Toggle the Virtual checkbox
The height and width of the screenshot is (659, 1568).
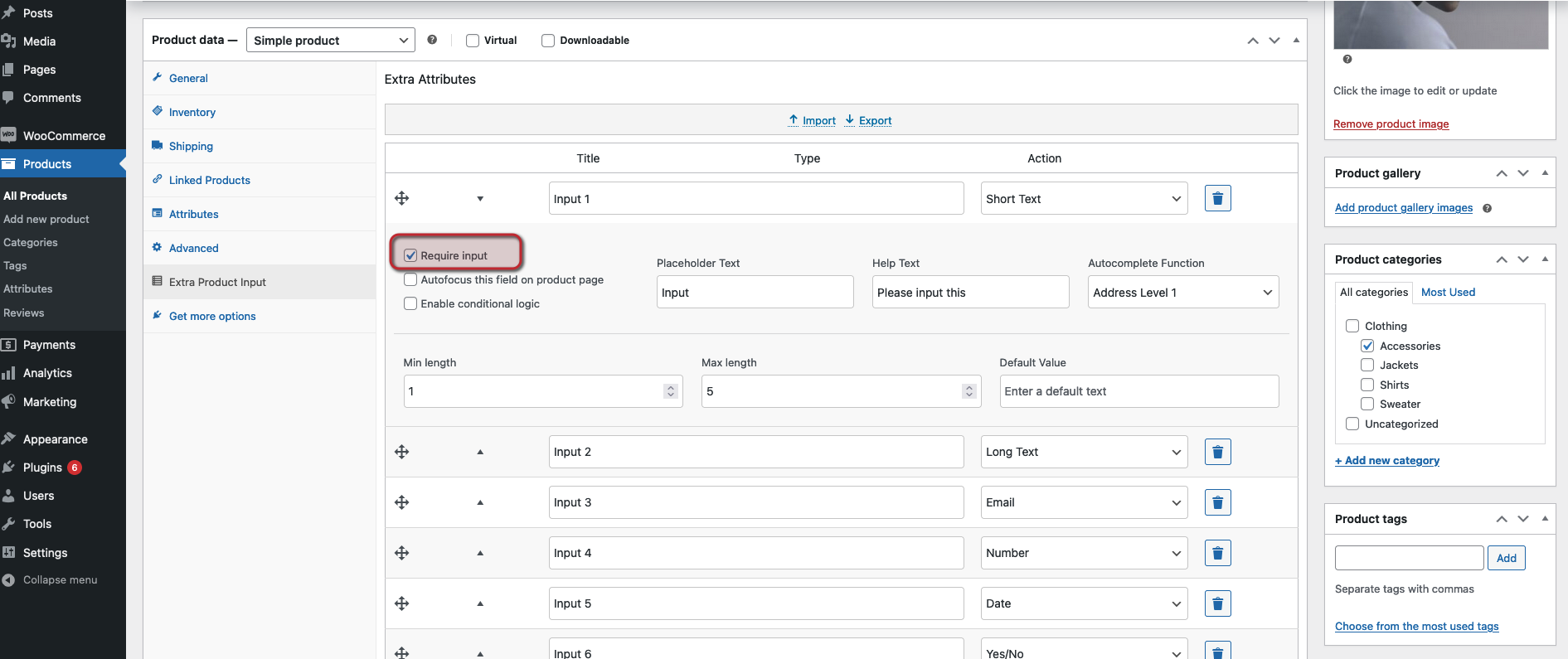[473, 41]
